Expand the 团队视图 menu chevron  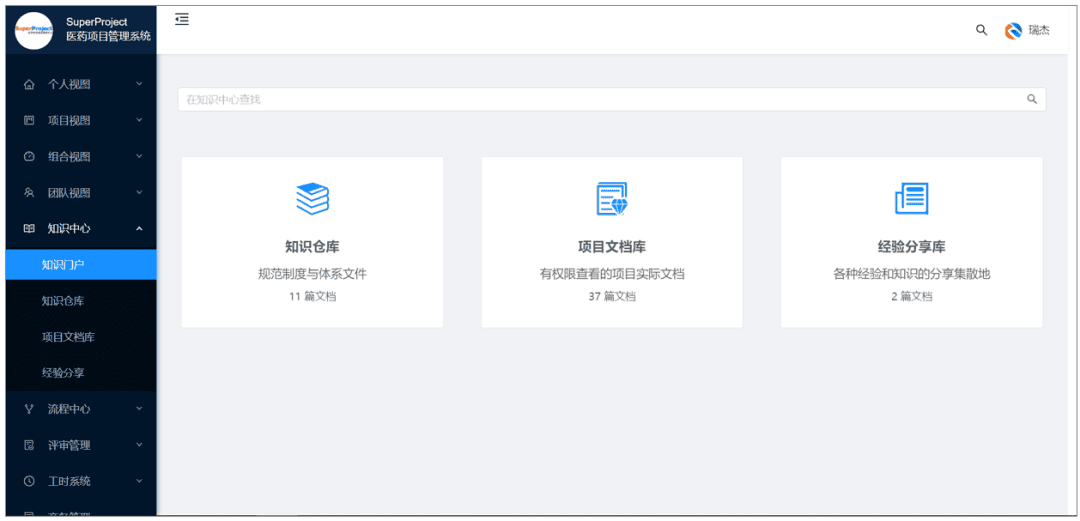pos(139,192)
